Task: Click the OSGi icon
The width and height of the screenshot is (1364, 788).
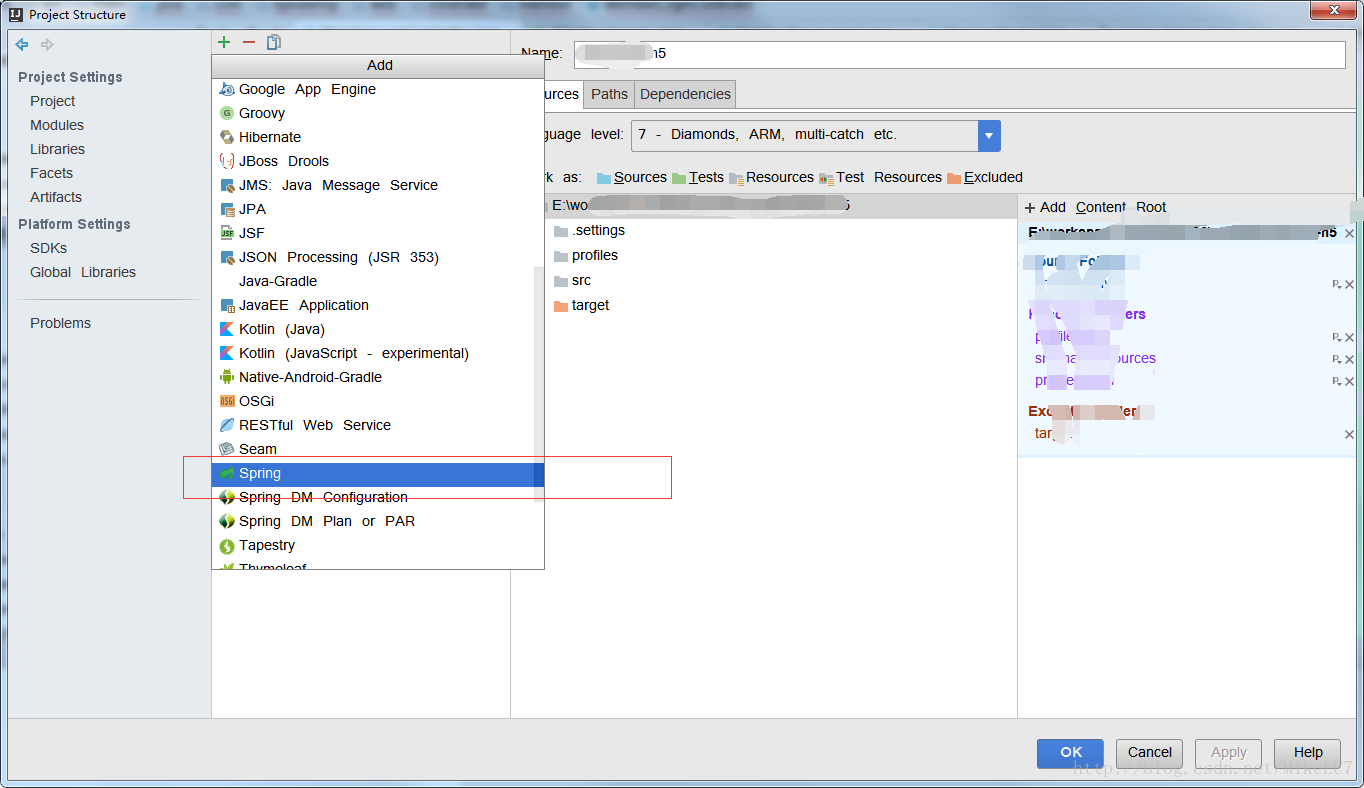Action: (x=227, y=401)
